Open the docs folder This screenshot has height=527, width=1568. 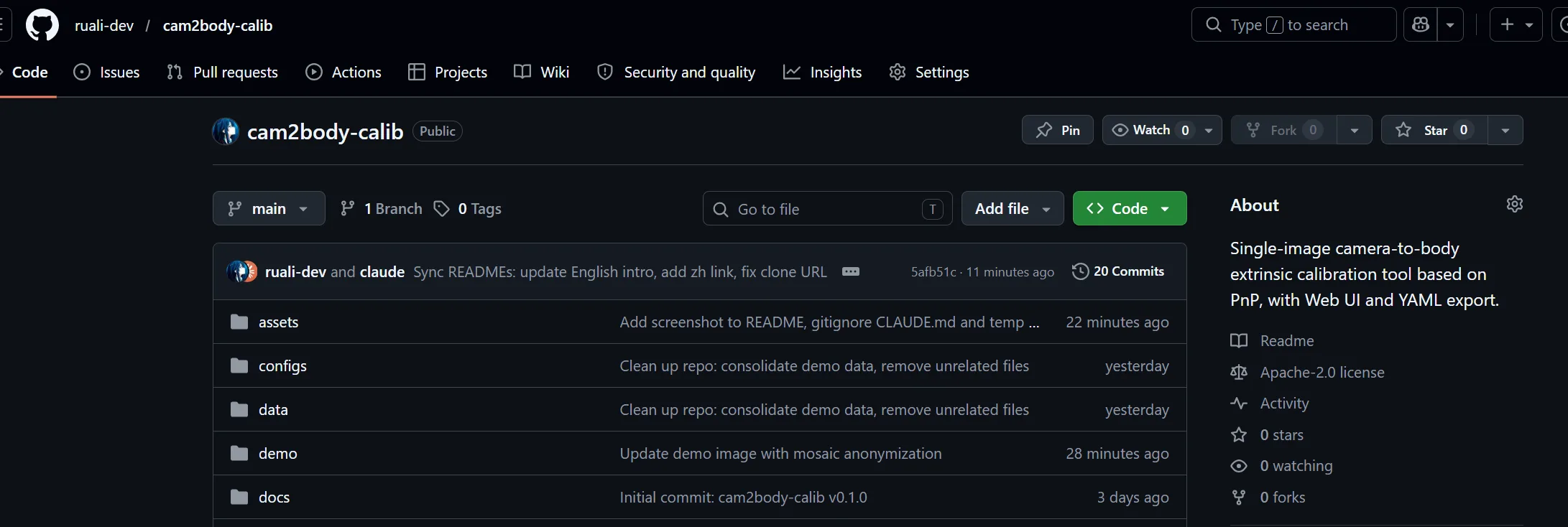pyautogui.click(x=274, y=497)
